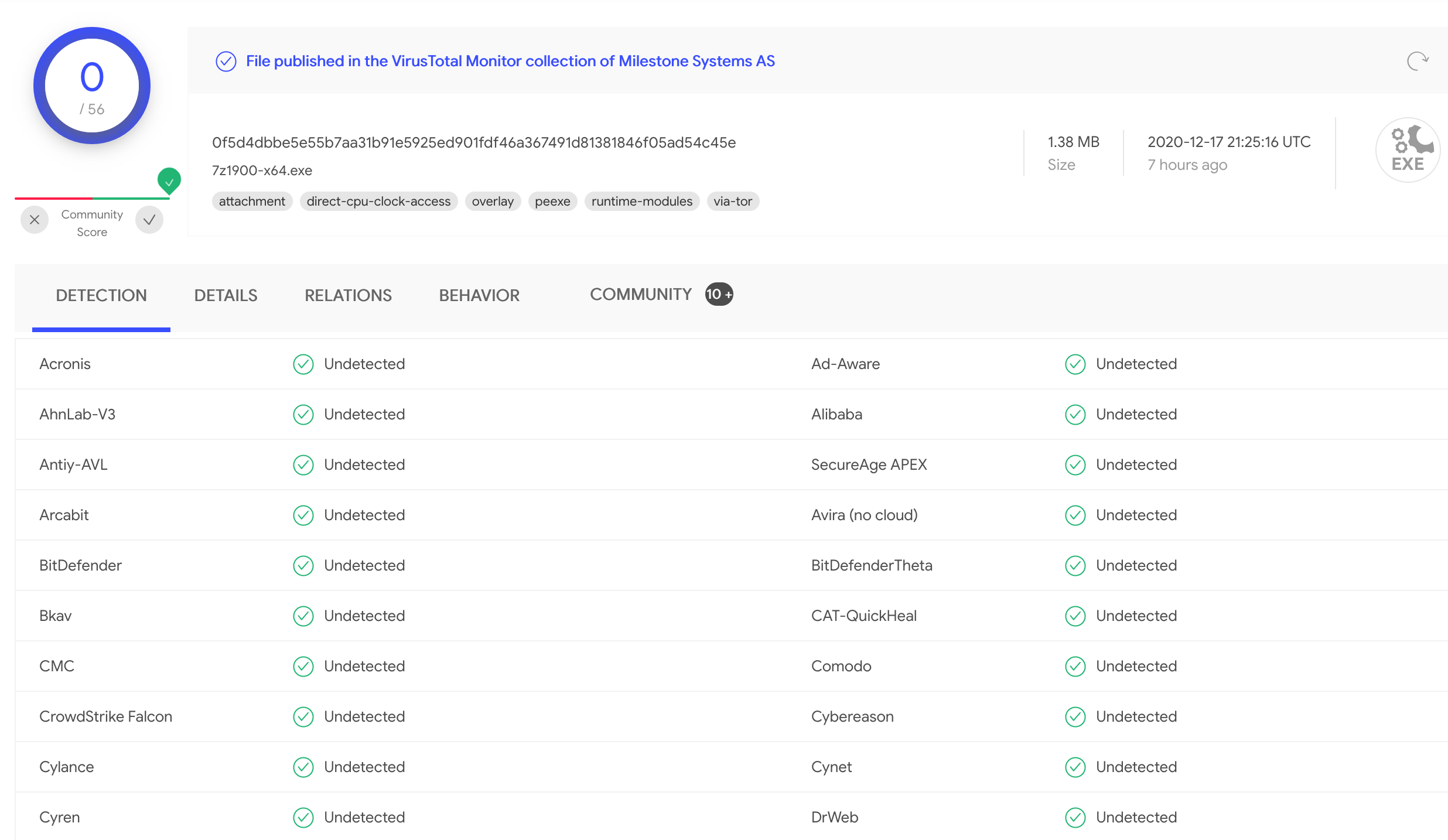Click the overlay tag
The height and width of the screenshot is (840, 1448).
[x=493, y=202]
